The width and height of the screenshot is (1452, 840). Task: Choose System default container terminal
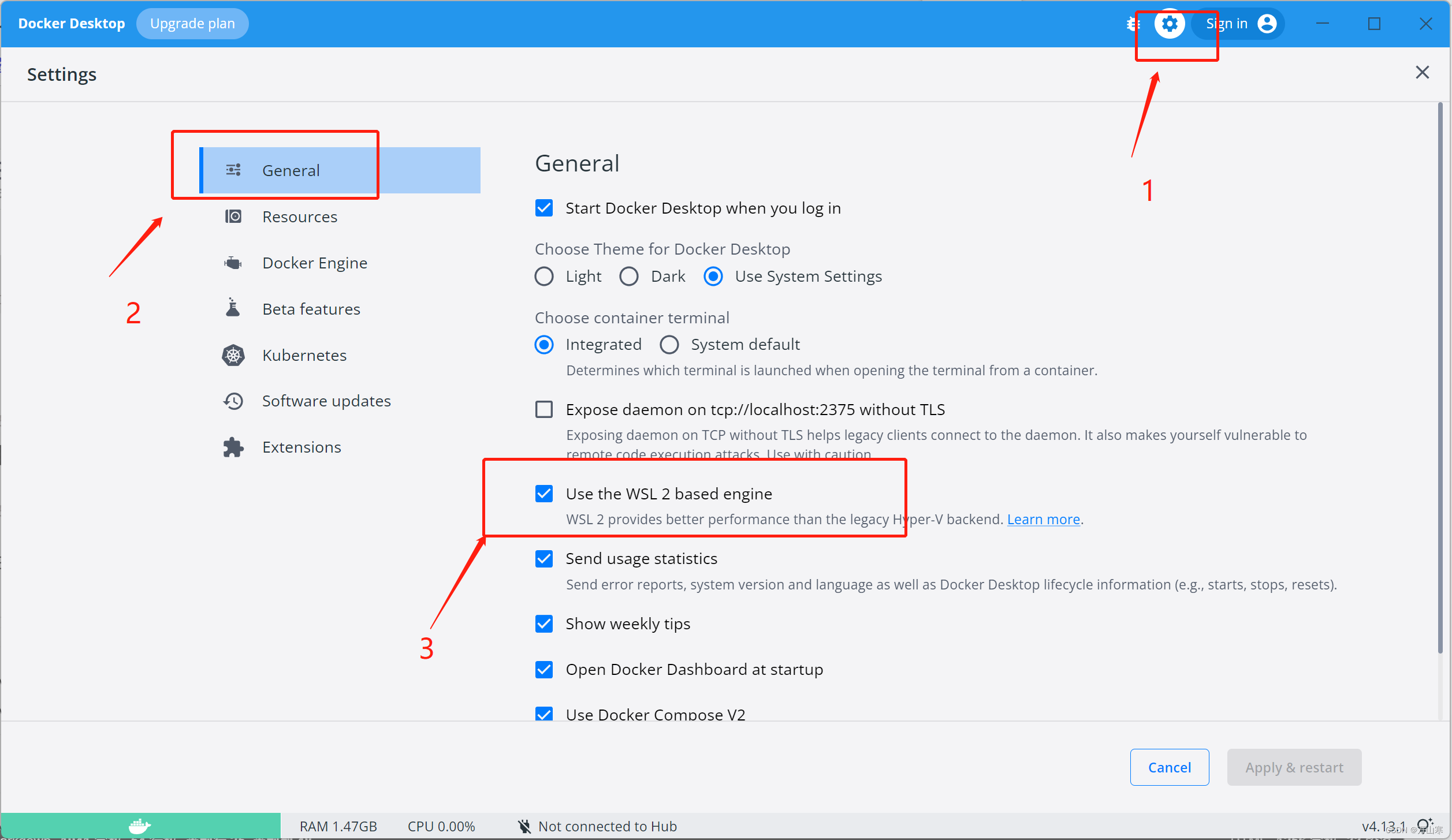pyautogui.click(x=669, y=345)
